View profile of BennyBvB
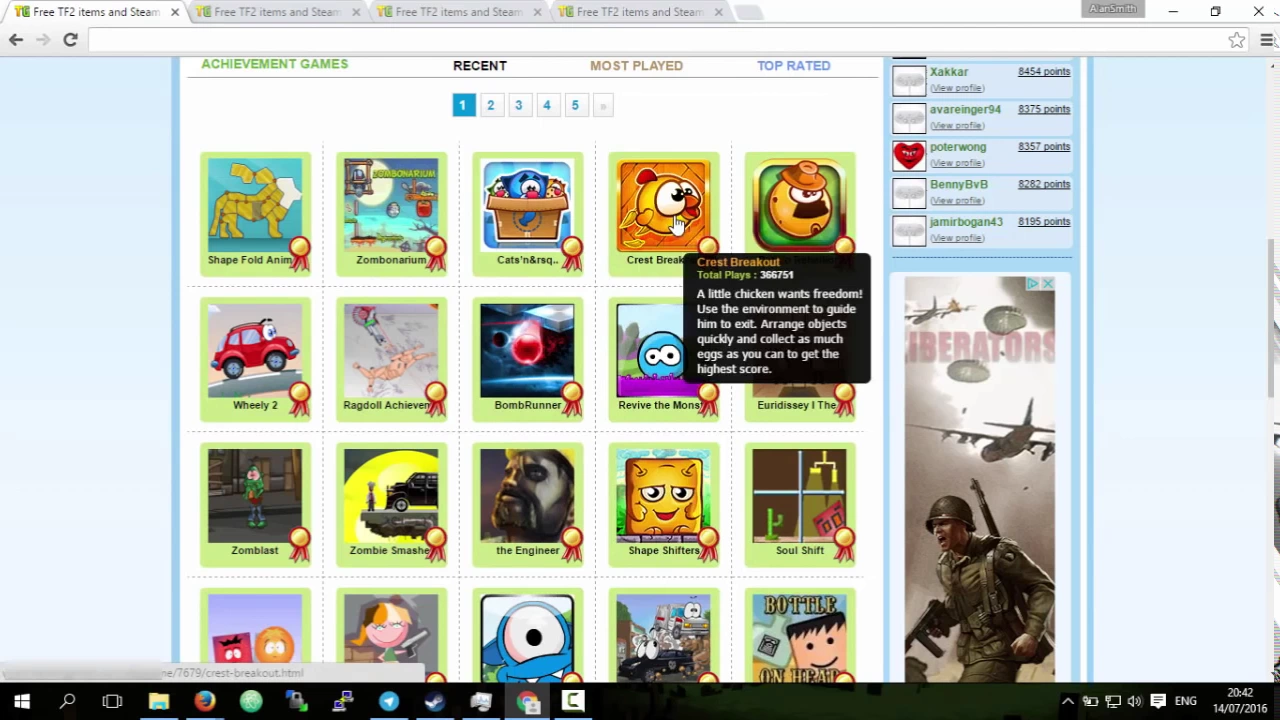This screenshot has width=1280, height=720. click(957, 201)
